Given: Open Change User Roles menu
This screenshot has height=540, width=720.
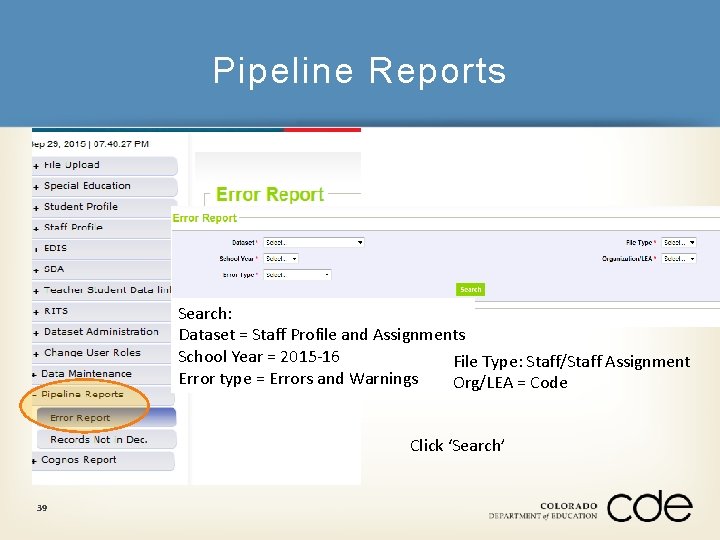Looking at the screenshot, I should pos(102,353).
